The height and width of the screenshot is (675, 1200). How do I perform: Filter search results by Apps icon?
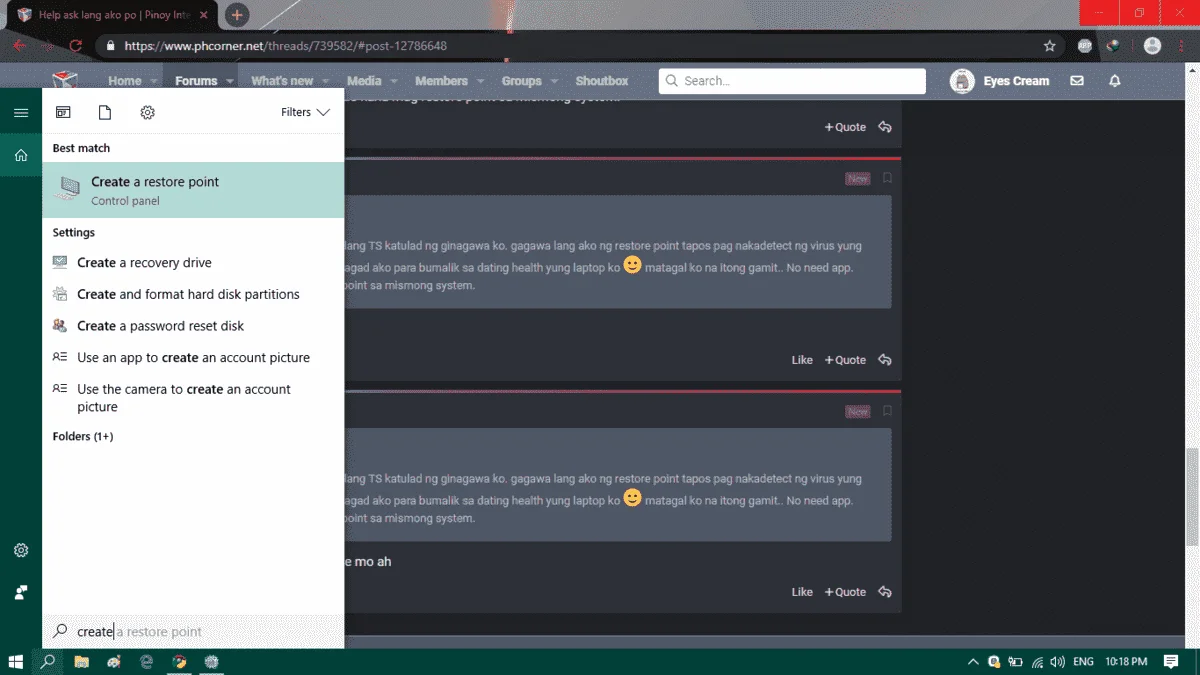pyautogui.click(x=63, y=112)
